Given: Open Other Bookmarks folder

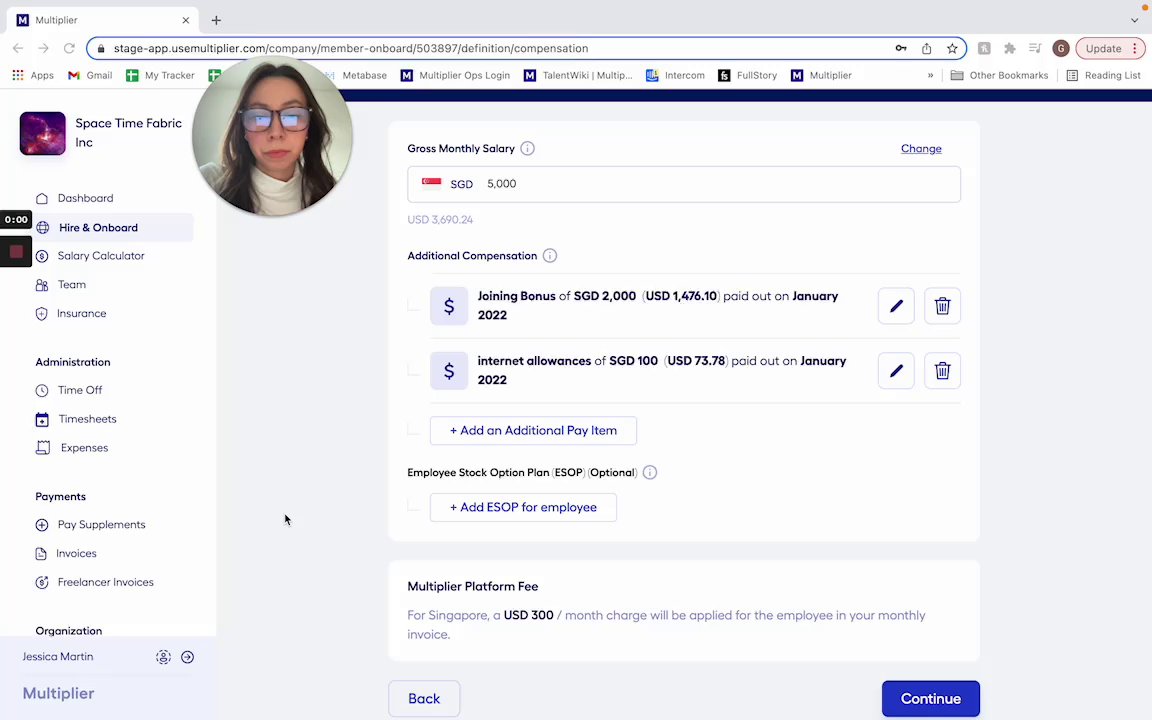Looking at the screenshot, I should 999,75.
